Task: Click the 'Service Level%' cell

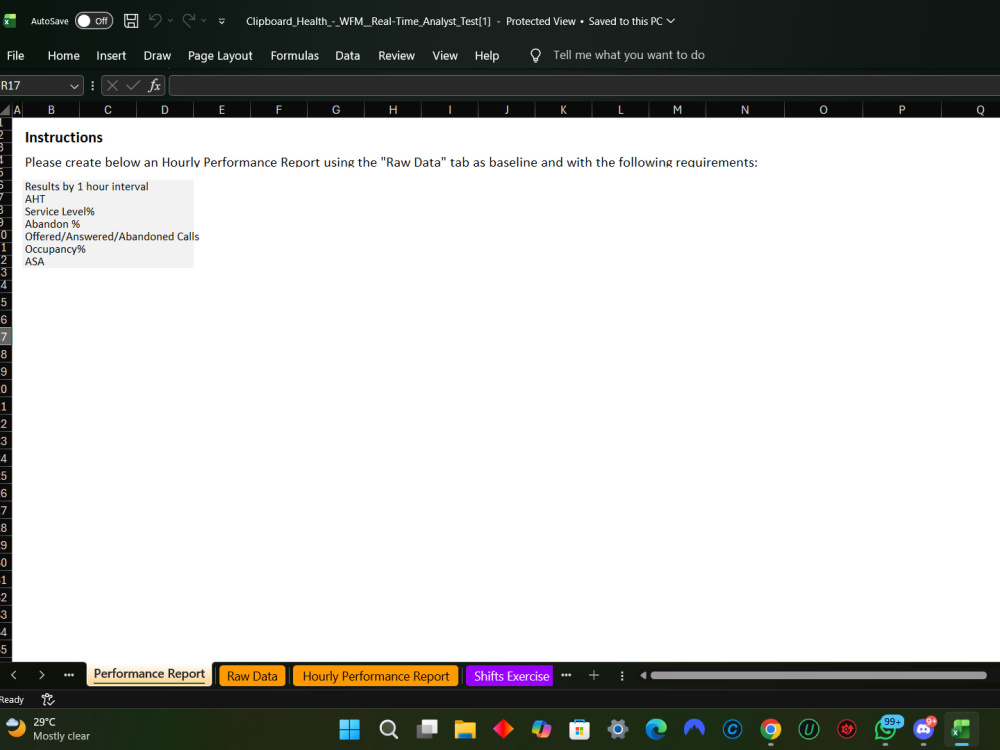Action: (x=59, y=211)
